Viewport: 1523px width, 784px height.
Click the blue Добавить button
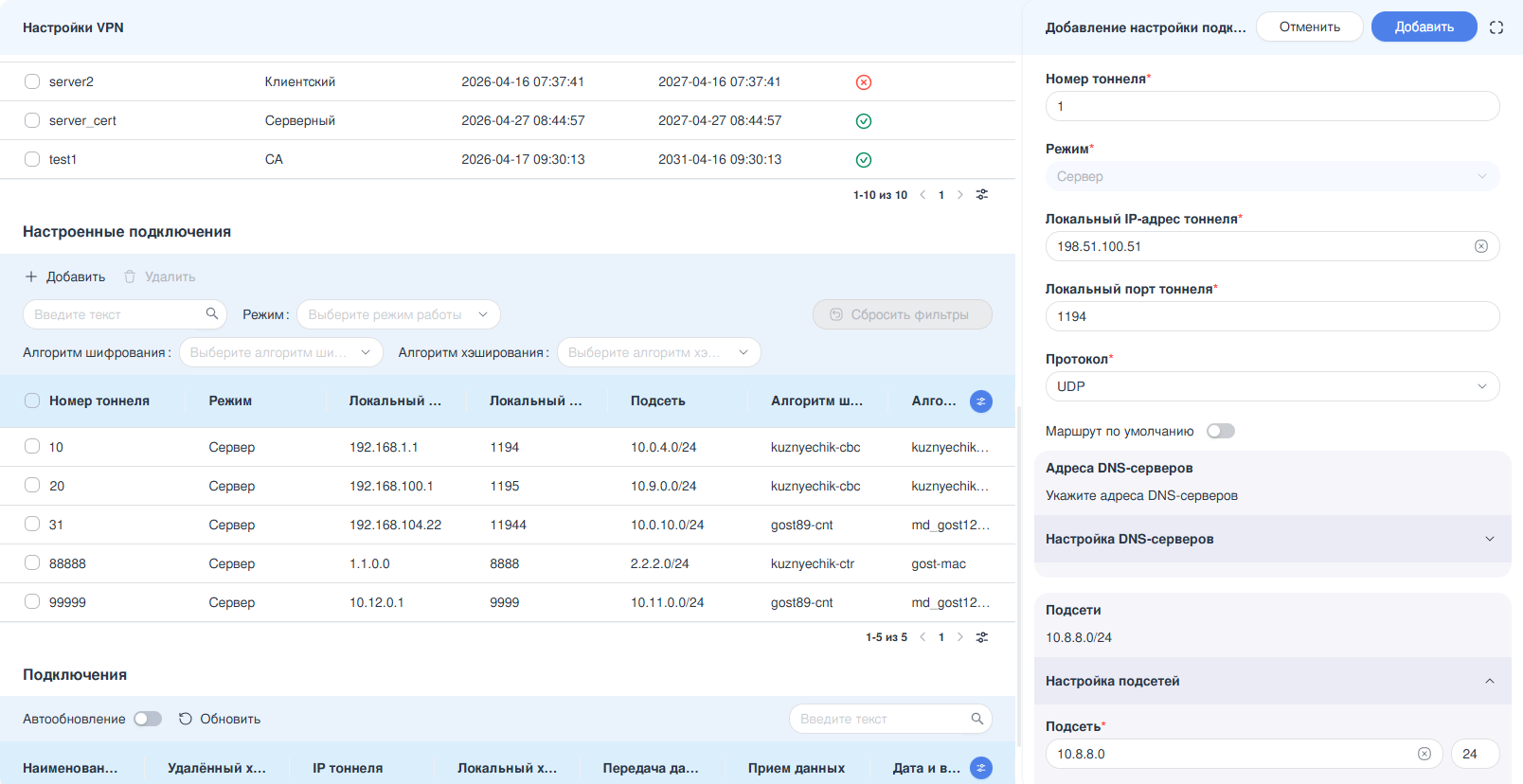tap(1424, 27)
